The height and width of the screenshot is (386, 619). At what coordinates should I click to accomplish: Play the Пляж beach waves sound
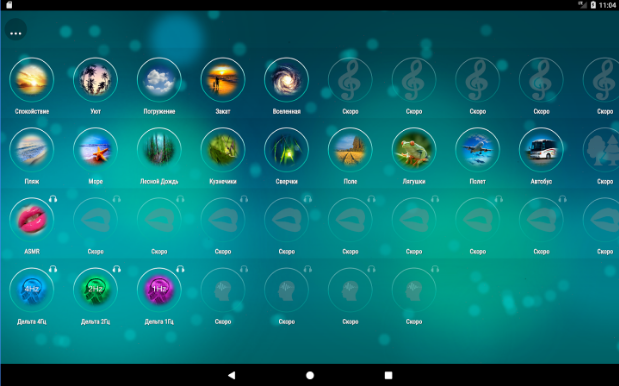[32, 150]
